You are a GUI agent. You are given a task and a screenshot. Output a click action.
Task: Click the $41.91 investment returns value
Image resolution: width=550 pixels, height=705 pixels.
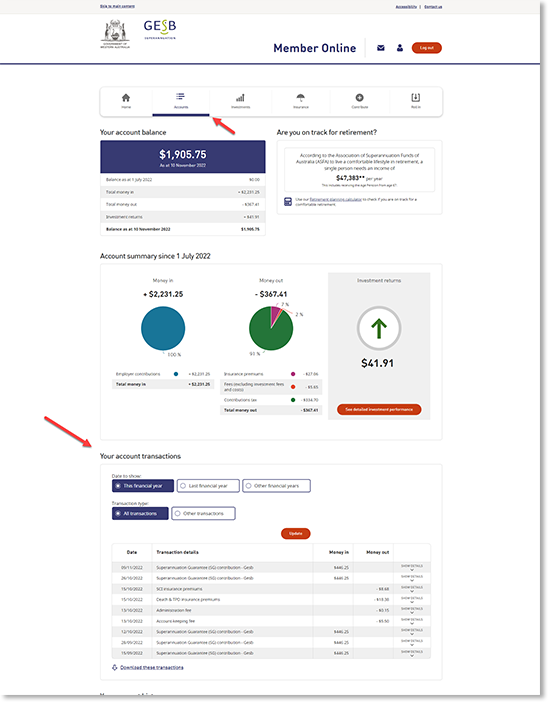pyautogui.click(x=378, y=365)
